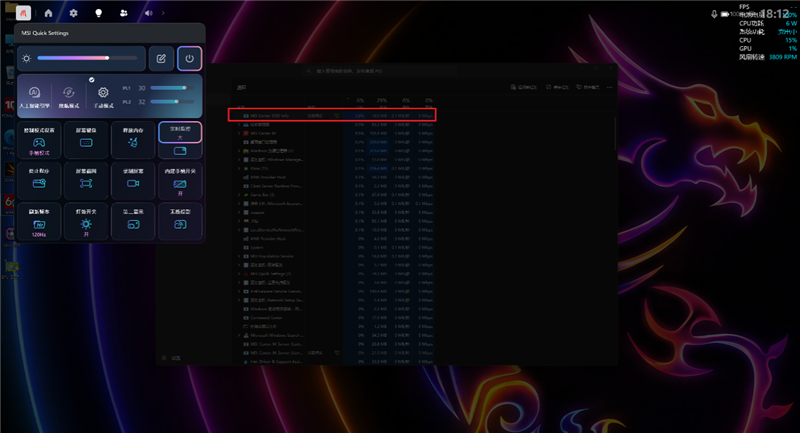Click the battery icon in top status bar
The height and width of the screenshot is (433, 800).
tap(724, 14)
